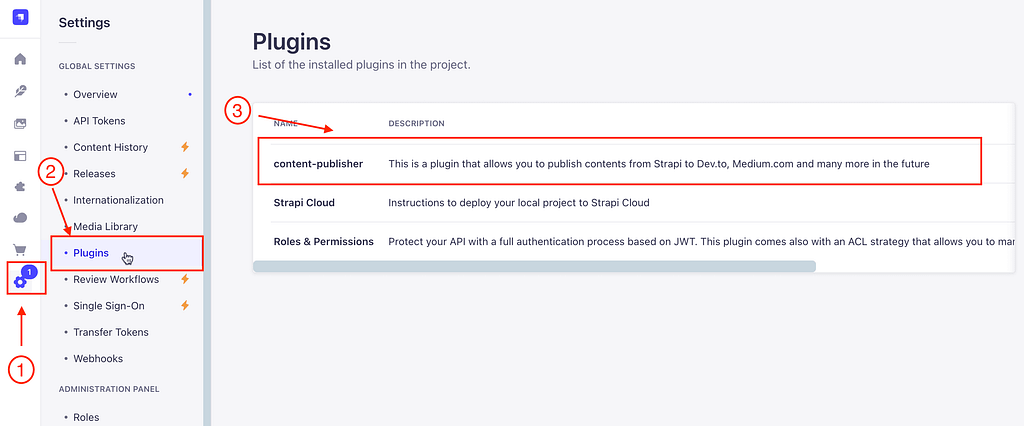Open the puzzle piece plugin icon
Screen dimensions: 1024x426
point(20,187)
